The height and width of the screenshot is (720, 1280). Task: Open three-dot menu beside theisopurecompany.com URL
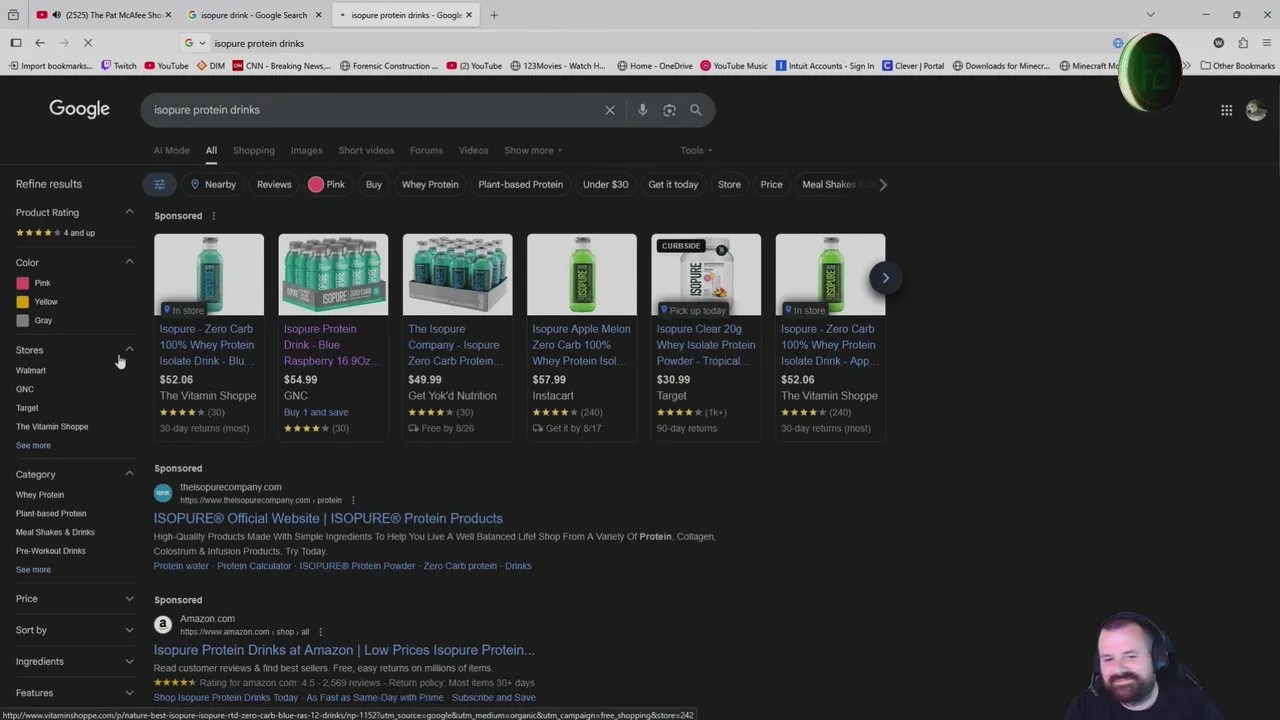(353, 500)
